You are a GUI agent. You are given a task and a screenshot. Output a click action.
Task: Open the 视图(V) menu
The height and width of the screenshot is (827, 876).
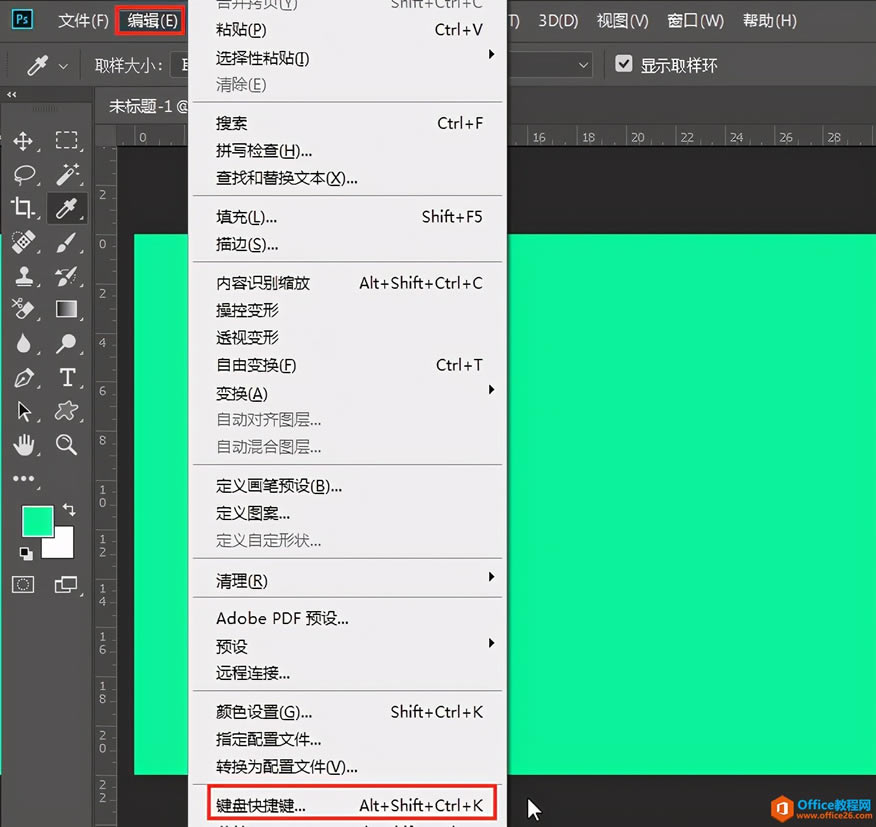[622, 21]
